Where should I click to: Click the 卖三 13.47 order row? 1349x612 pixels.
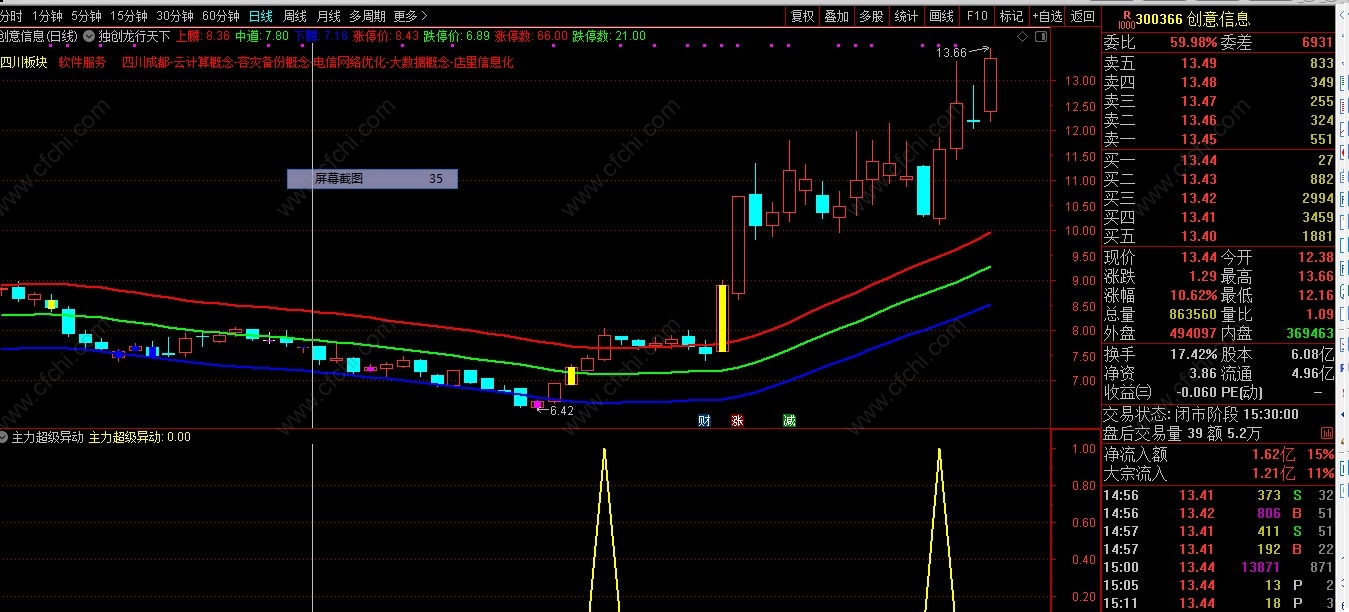click(x=1218, y=102)
